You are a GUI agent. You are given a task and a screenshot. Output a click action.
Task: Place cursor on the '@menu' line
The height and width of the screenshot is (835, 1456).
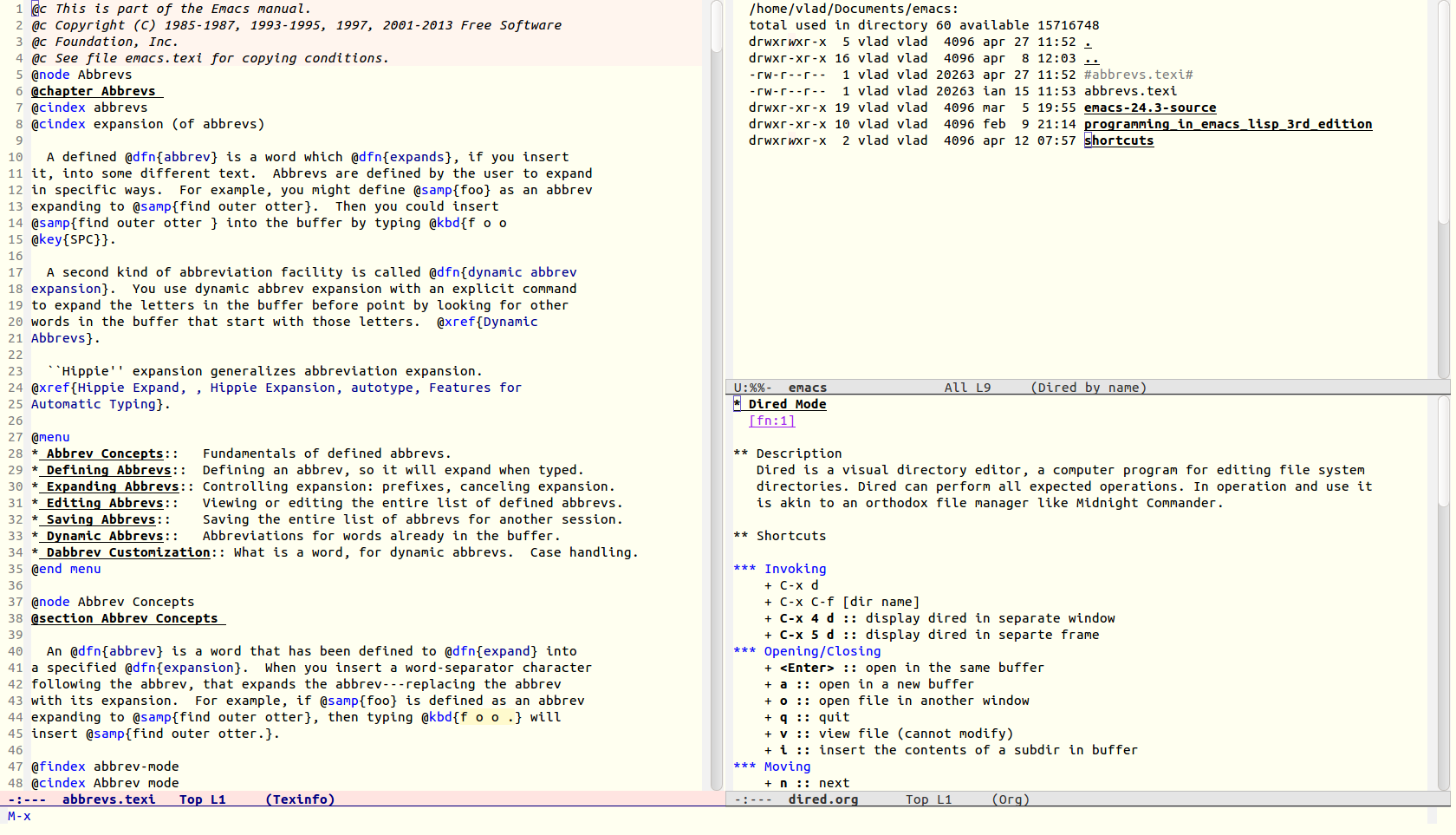pyautogui.click(x=50, y=437)
